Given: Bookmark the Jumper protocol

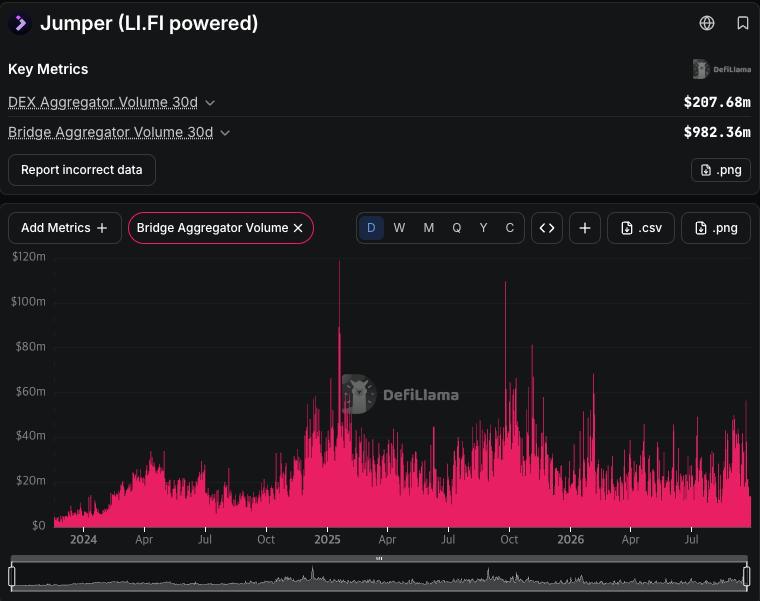Looking at the screenshot, I should click(743, 23).
